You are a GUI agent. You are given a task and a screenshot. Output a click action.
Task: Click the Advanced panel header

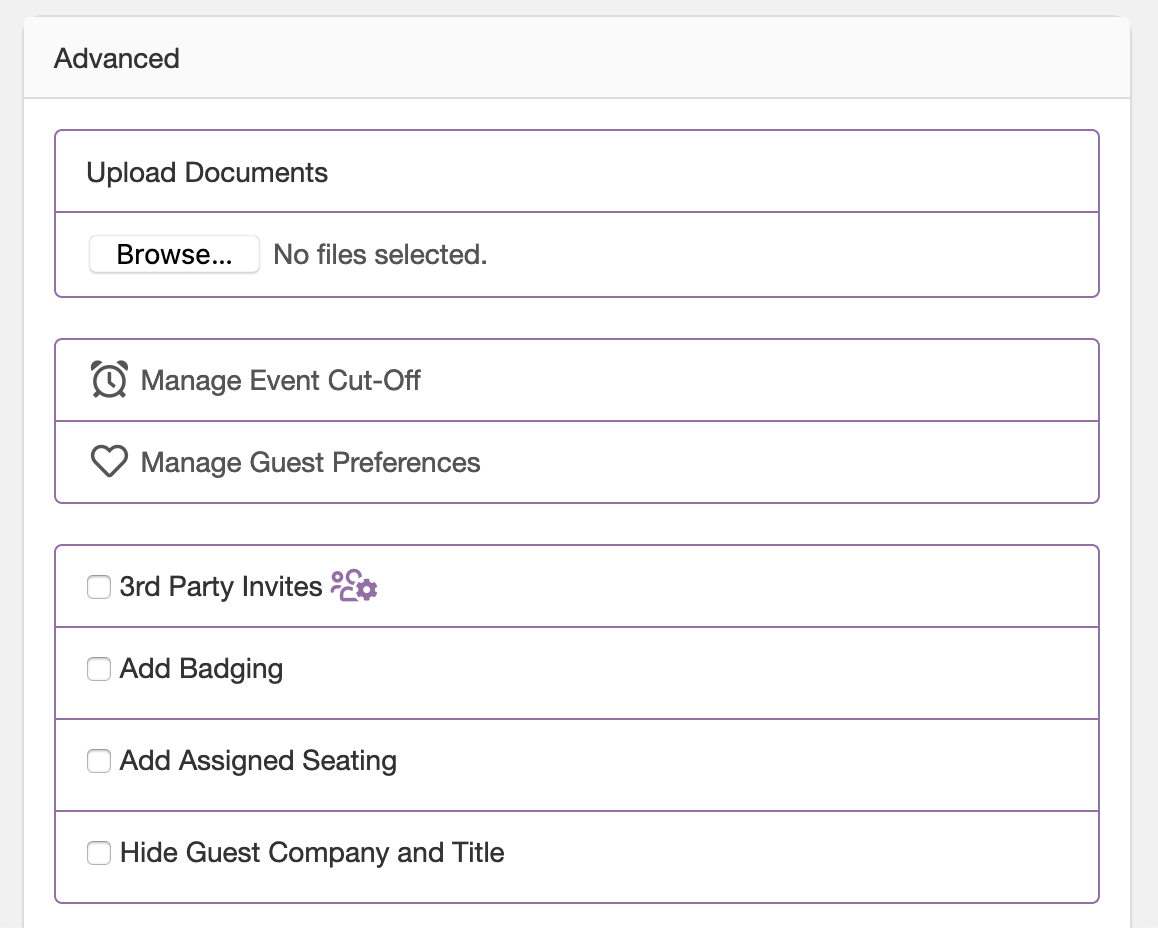pos(577,58)
